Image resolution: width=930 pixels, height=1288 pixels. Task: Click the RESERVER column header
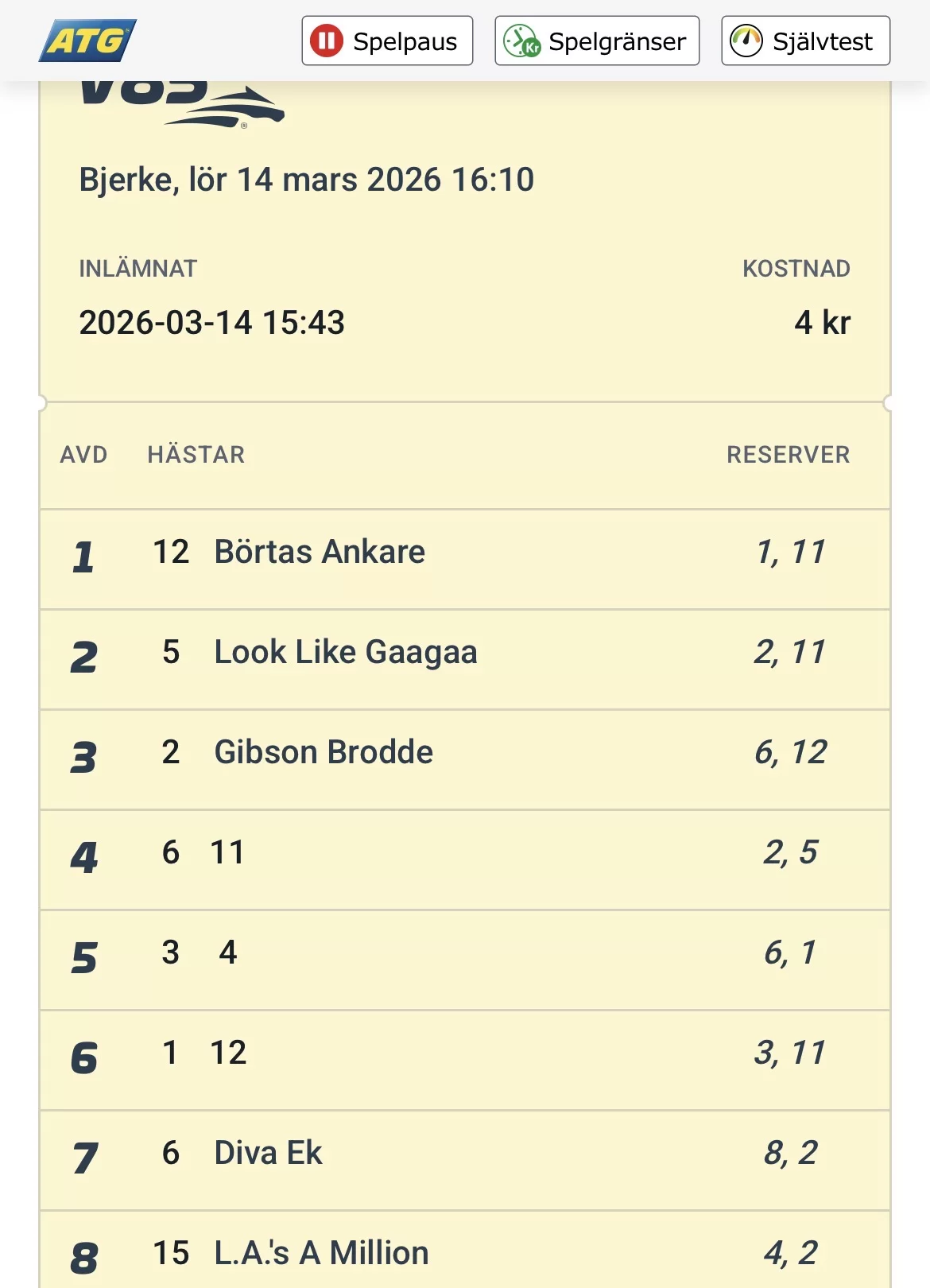tap(788, 455)
